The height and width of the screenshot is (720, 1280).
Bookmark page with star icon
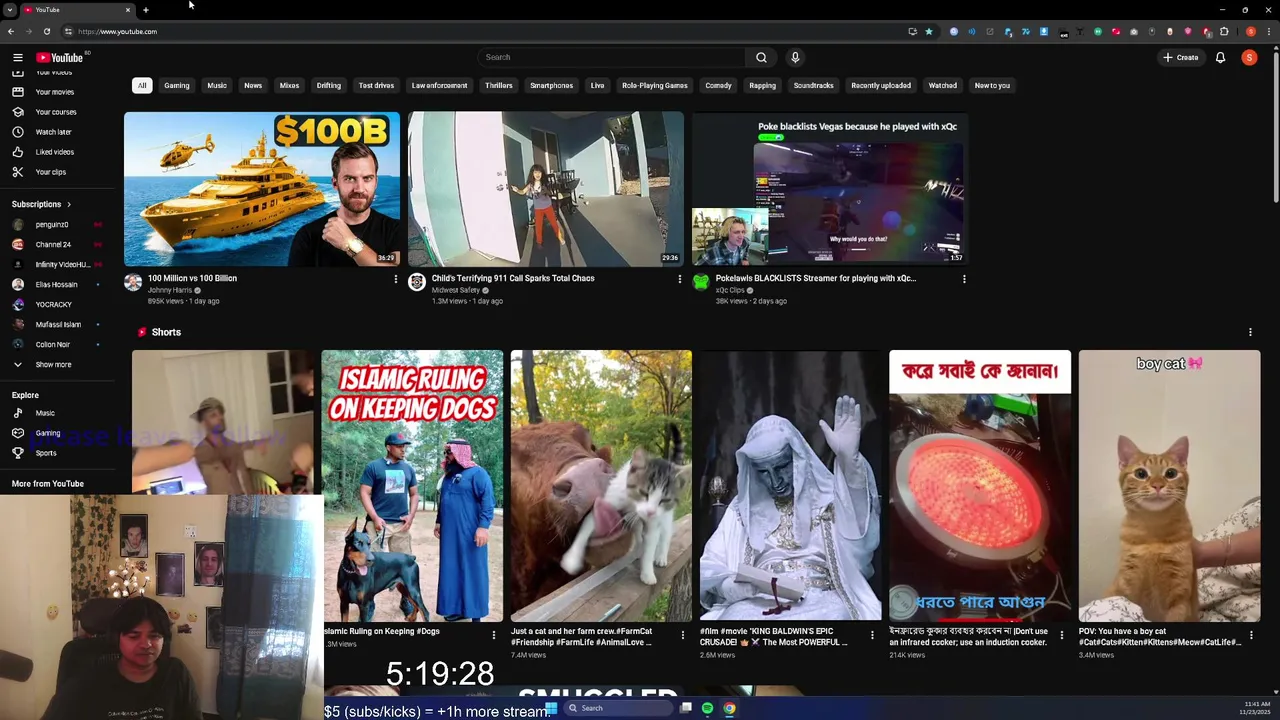928,31
